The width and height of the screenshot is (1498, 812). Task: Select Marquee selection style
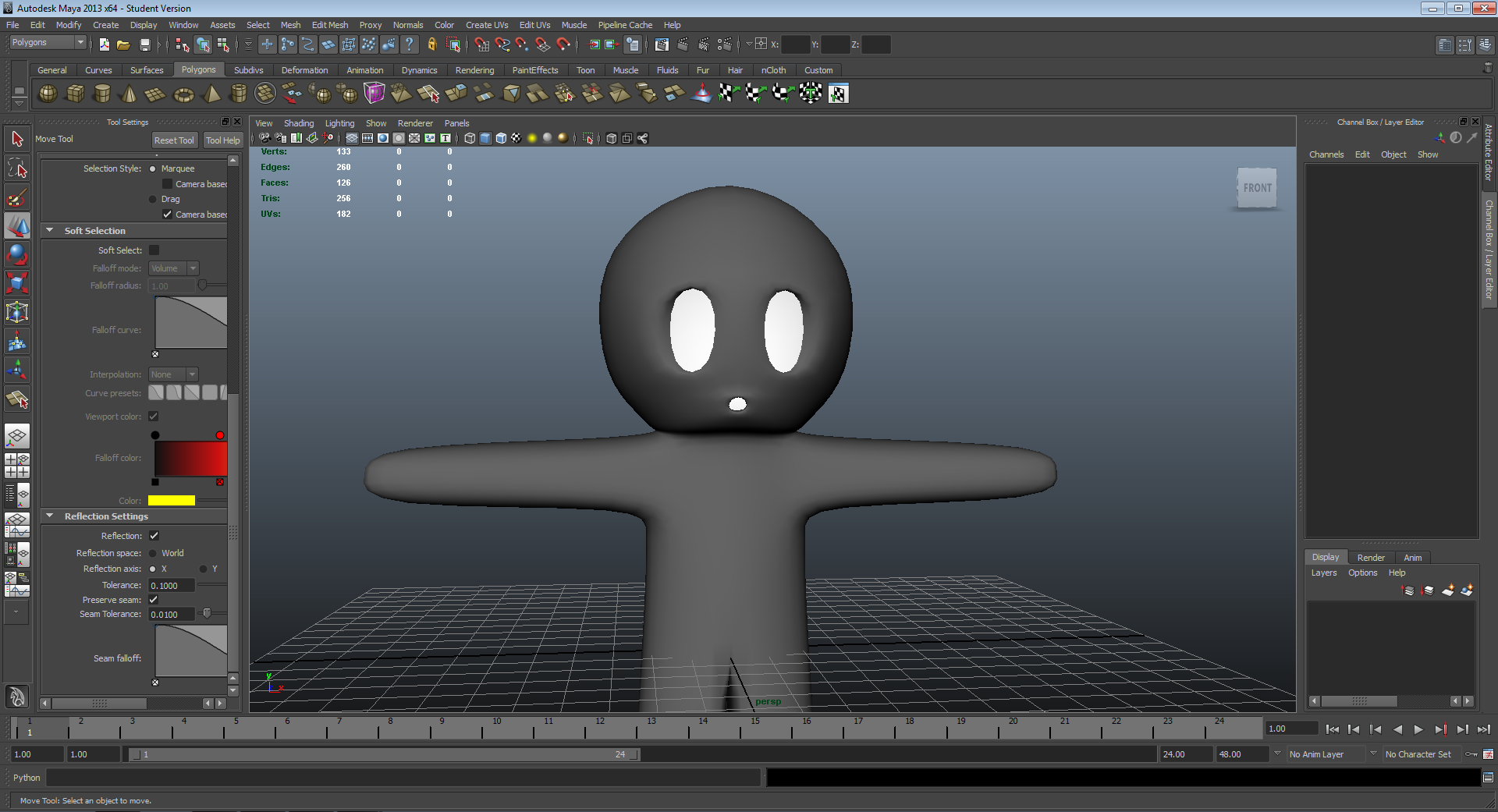153,168
